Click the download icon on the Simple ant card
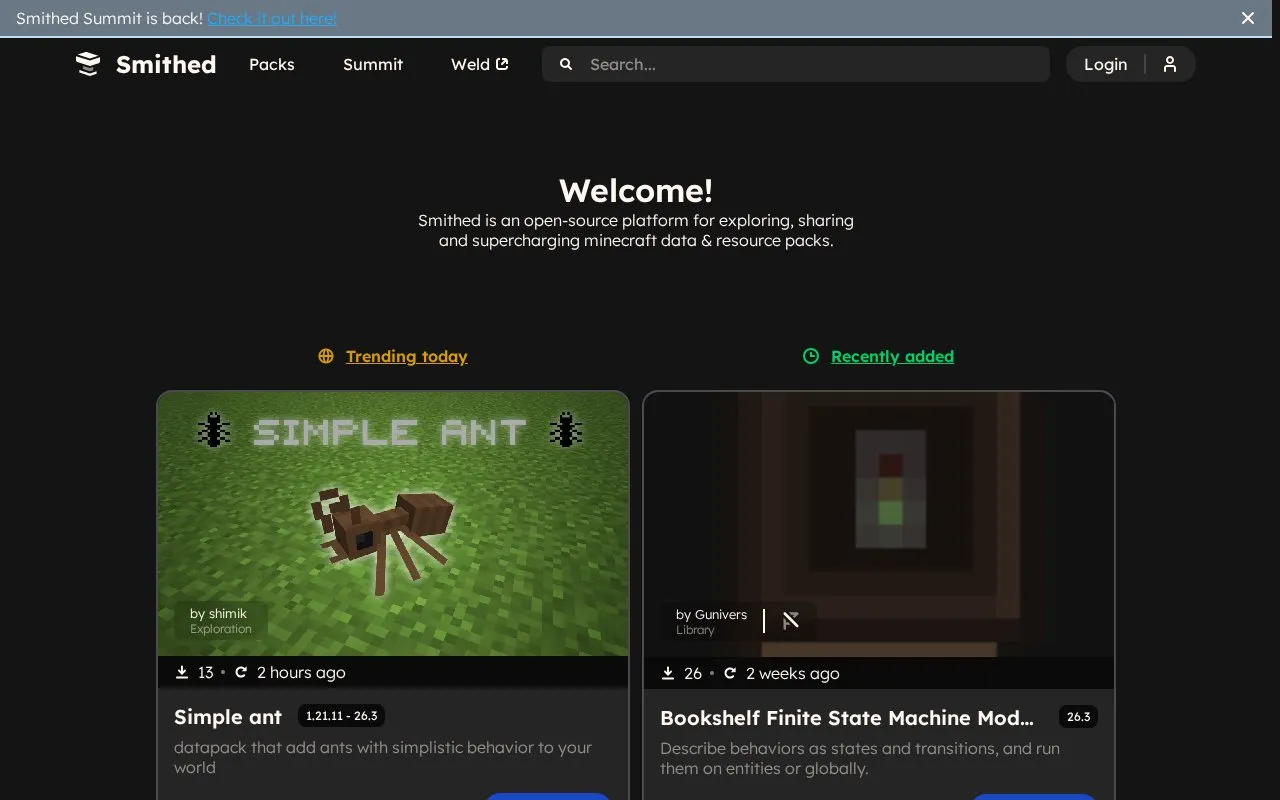1280x800 pixels. (x=182, y=673)
